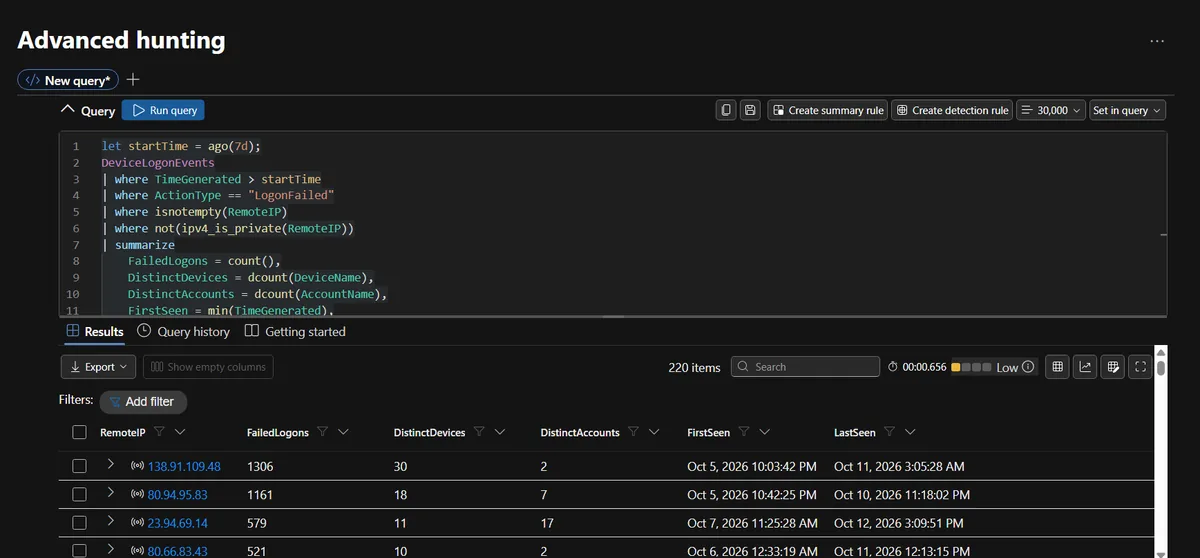
Task: Open the 30,000 row limit dropdown
Action: 1051,110
